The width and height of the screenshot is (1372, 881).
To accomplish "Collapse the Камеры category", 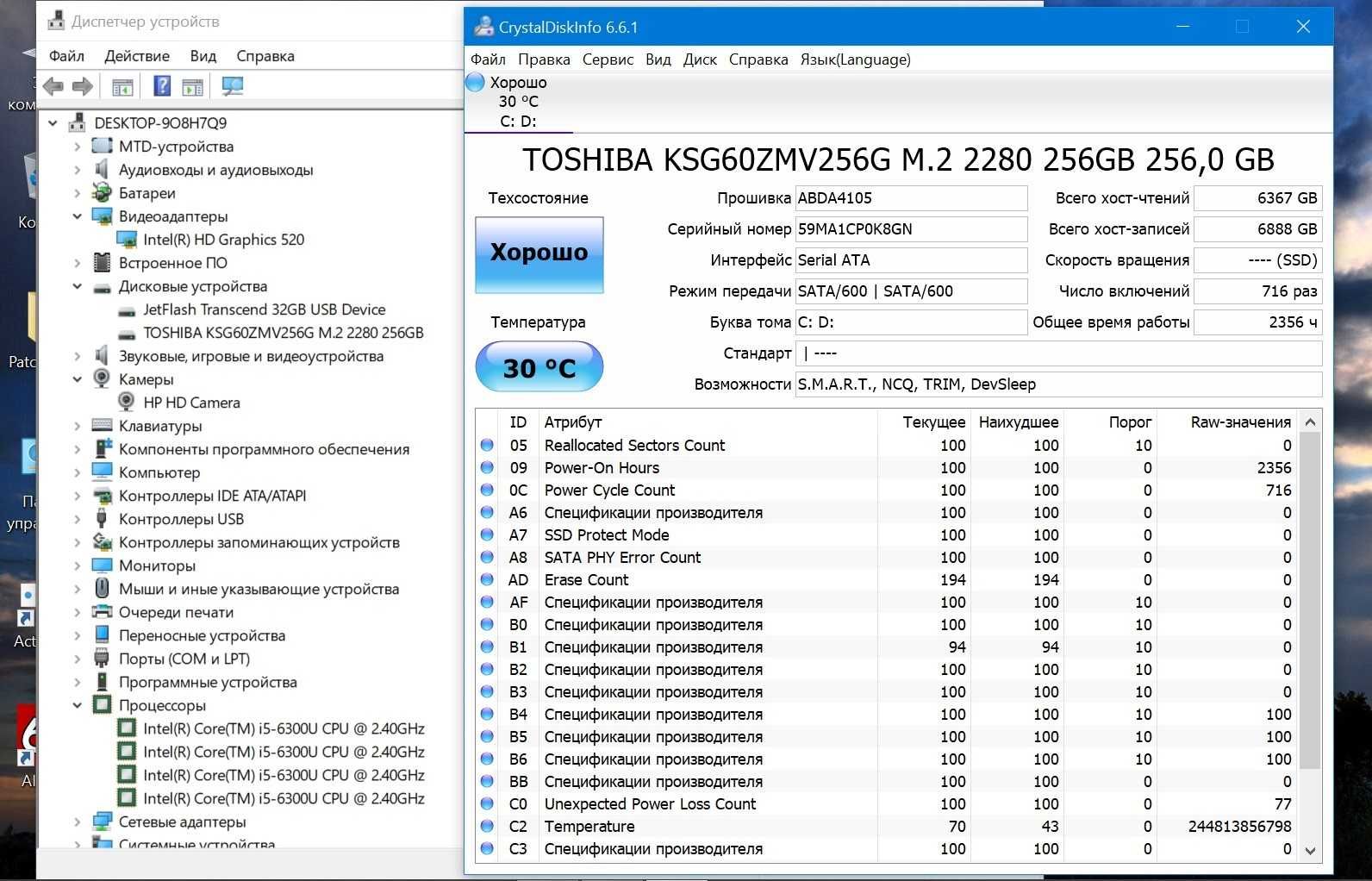I will pyautogui.click(x=78, y=379).
